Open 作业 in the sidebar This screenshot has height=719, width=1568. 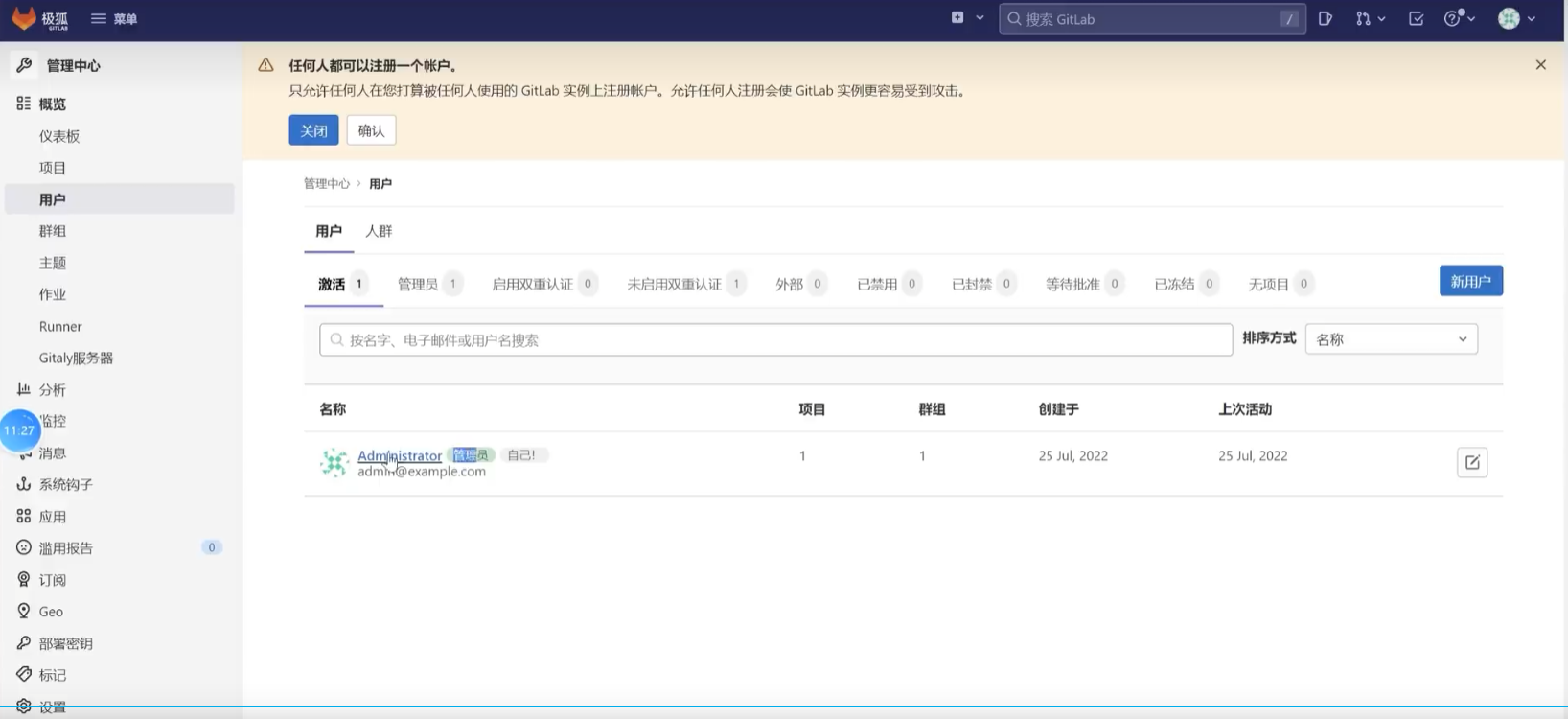(53, 294)
